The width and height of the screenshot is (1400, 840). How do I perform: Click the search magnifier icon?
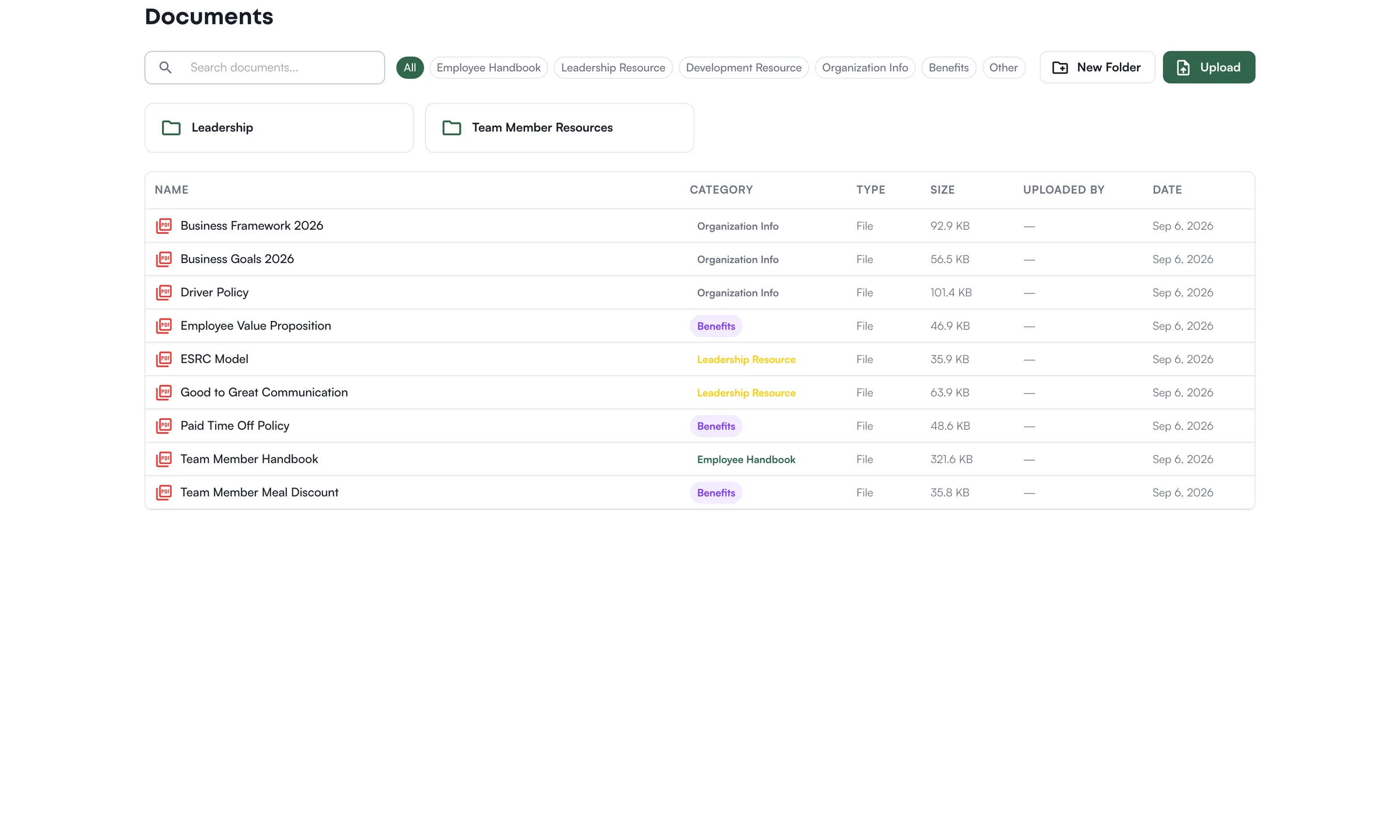coord(166,68)
